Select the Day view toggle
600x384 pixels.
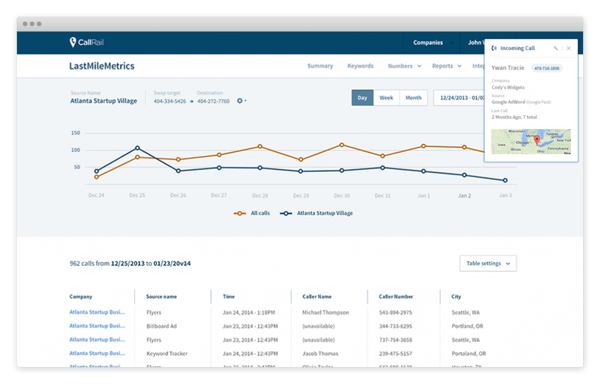(x=362, y=98)
